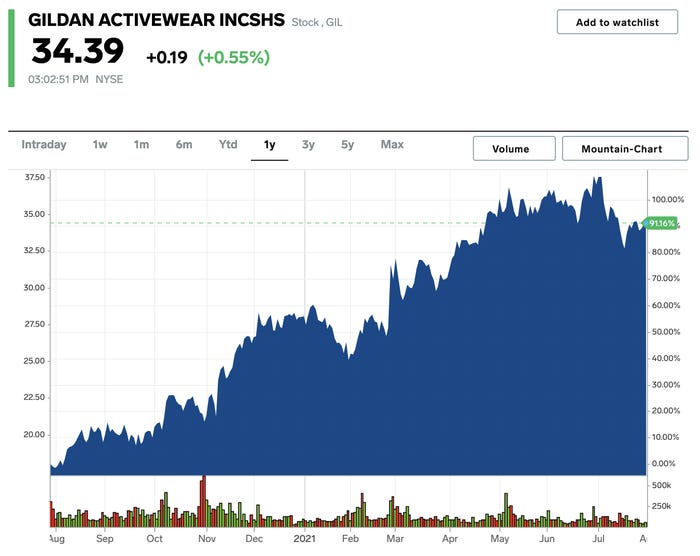Click the 2021 label on time axis

click(304, 539)
